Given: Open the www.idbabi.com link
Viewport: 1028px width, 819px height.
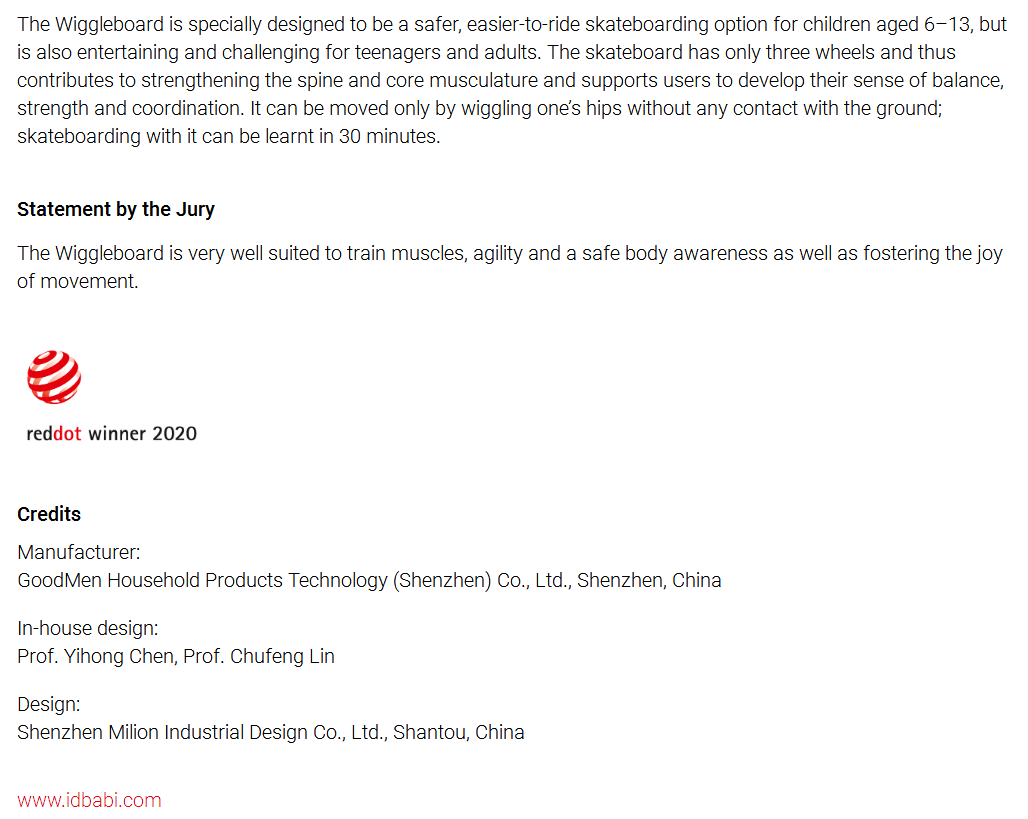Looking at the screenshot, I should click(x=89, y=800).
